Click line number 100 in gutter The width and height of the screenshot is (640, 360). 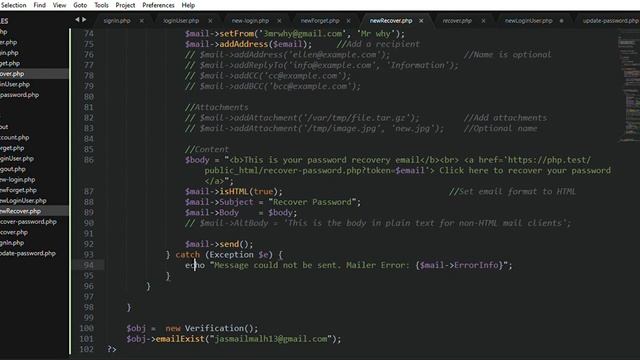87,329
